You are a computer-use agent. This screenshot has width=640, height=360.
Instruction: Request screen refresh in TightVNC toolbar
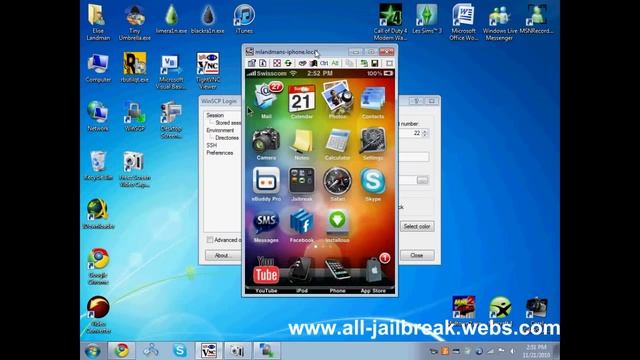(x=288, y=63)
